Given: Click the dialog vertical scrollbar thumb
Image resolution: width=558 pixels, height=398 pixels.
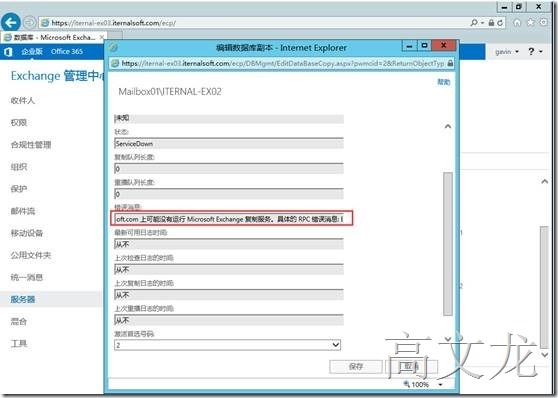Looking at the screenshot, I should (448, 244).
